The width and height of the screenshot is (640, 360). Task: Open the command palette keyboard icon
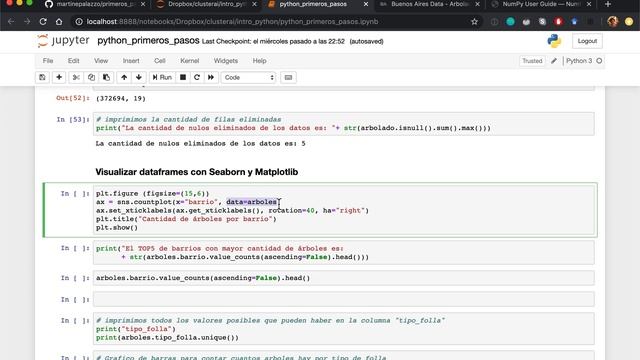288,78
